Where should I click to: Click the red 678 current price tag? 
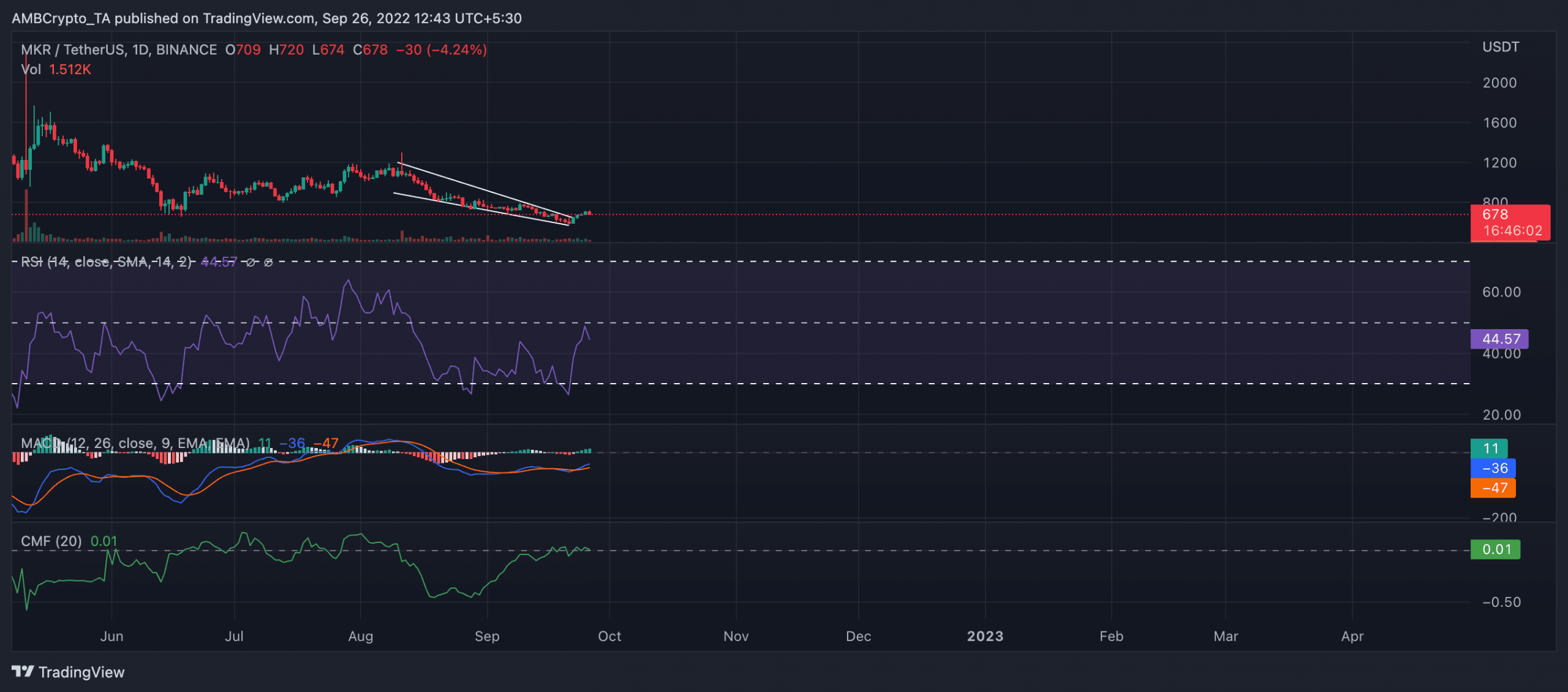1509,222
